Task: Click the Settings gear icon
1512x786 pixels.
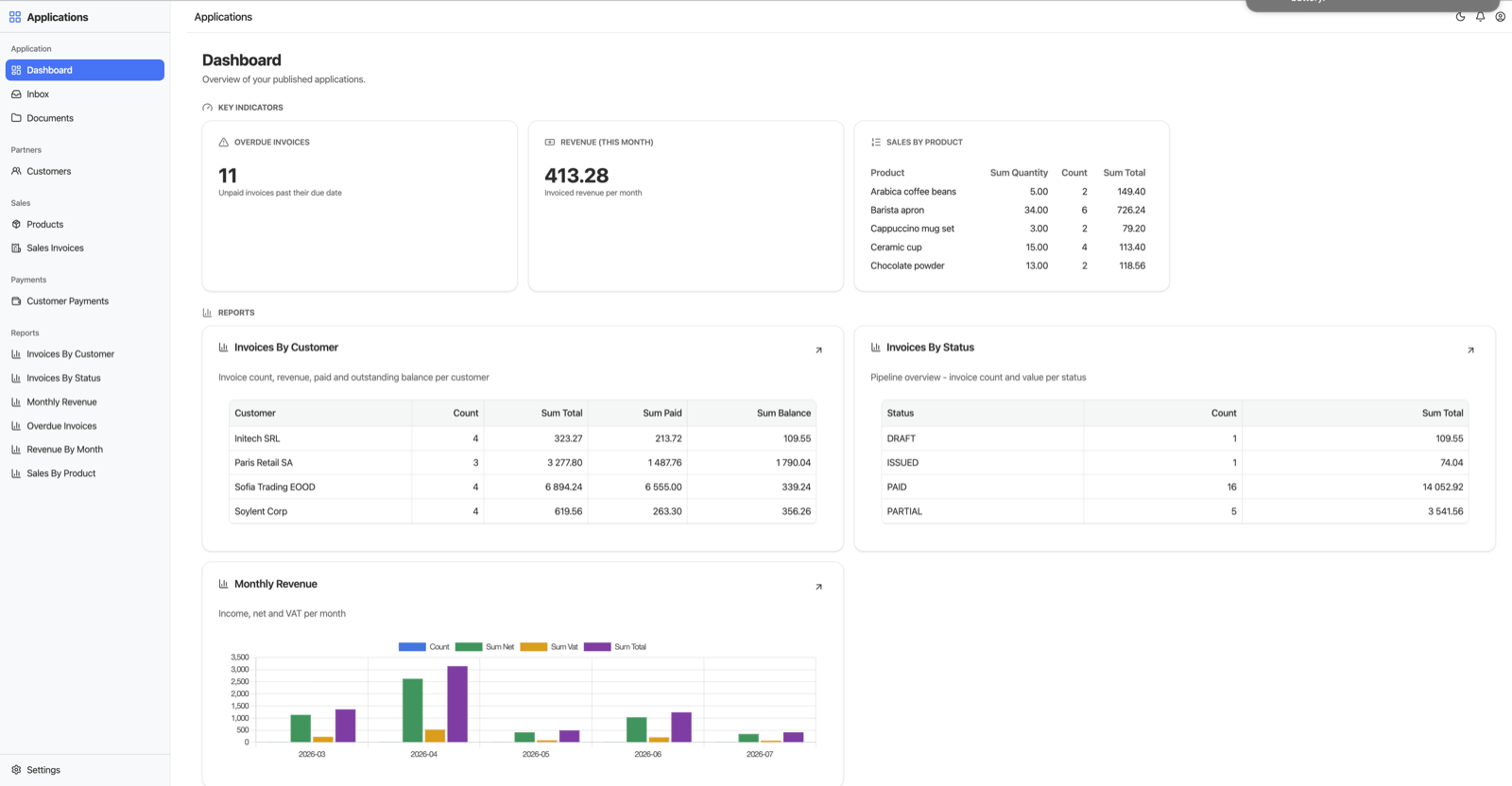Action: click(16, 770)
